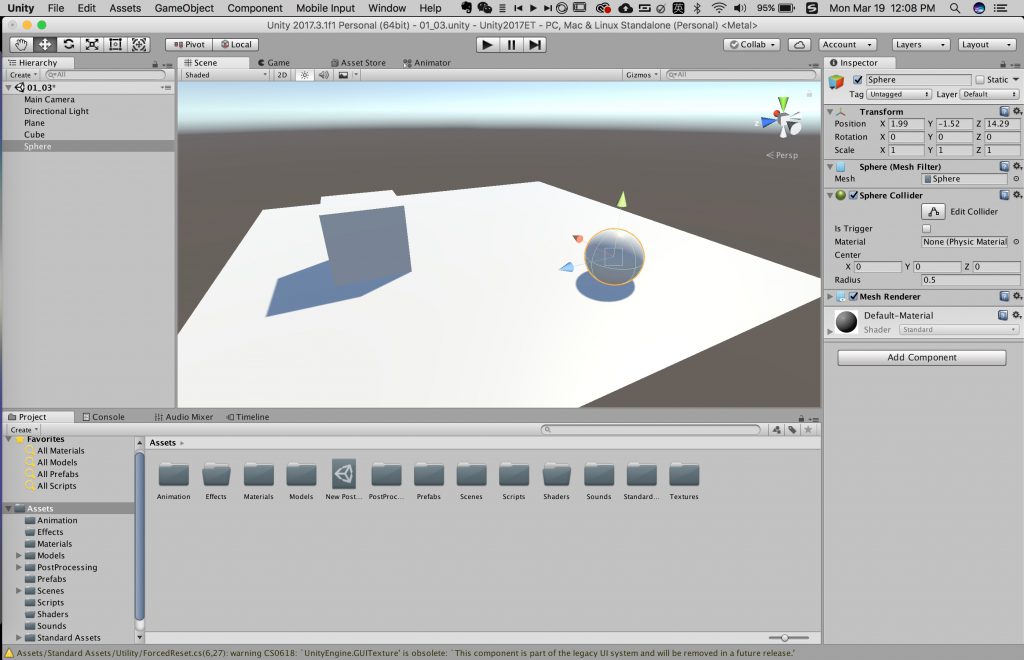Viewport: 1024px width, 660px height.
Task: Click the scene orientation gizmo
Action: pos(782,119)
